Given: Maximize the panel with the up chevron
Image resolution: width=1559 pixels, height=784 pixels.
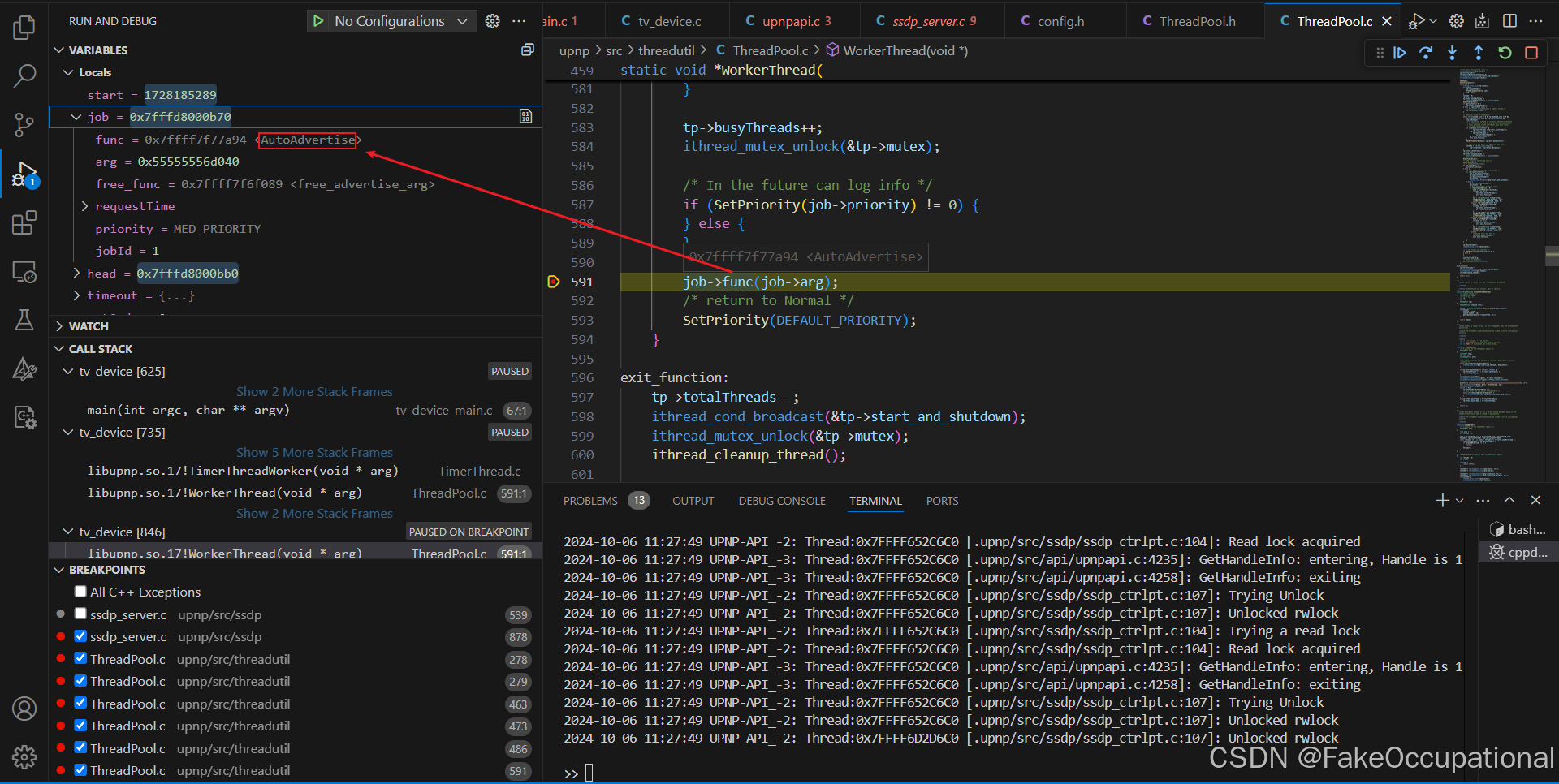Looking at the screenshot, I should 1509,501.
